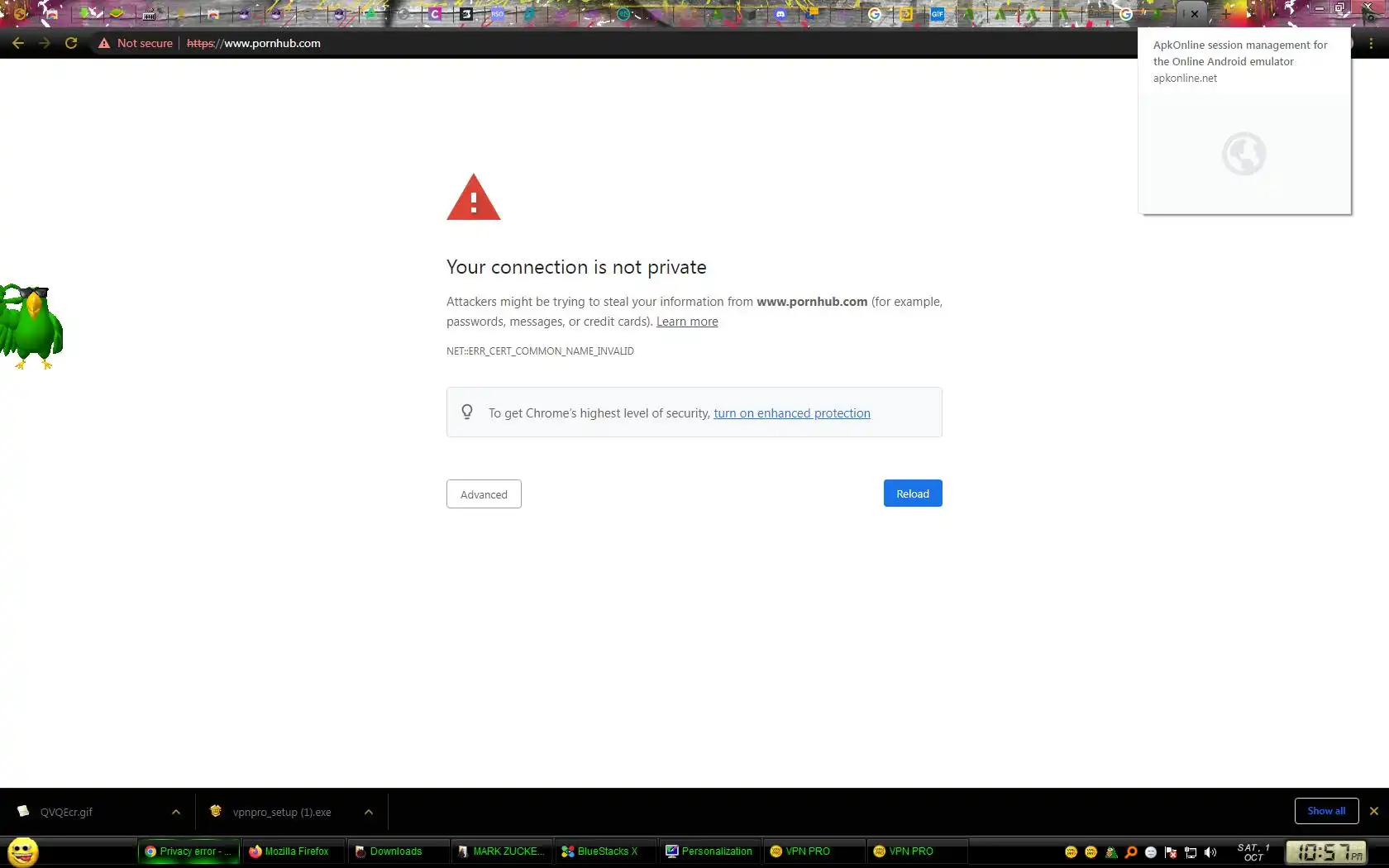The image size is (1389, 868).
Task: Go back with the browser back arrow
Action: tap(18, 43)
